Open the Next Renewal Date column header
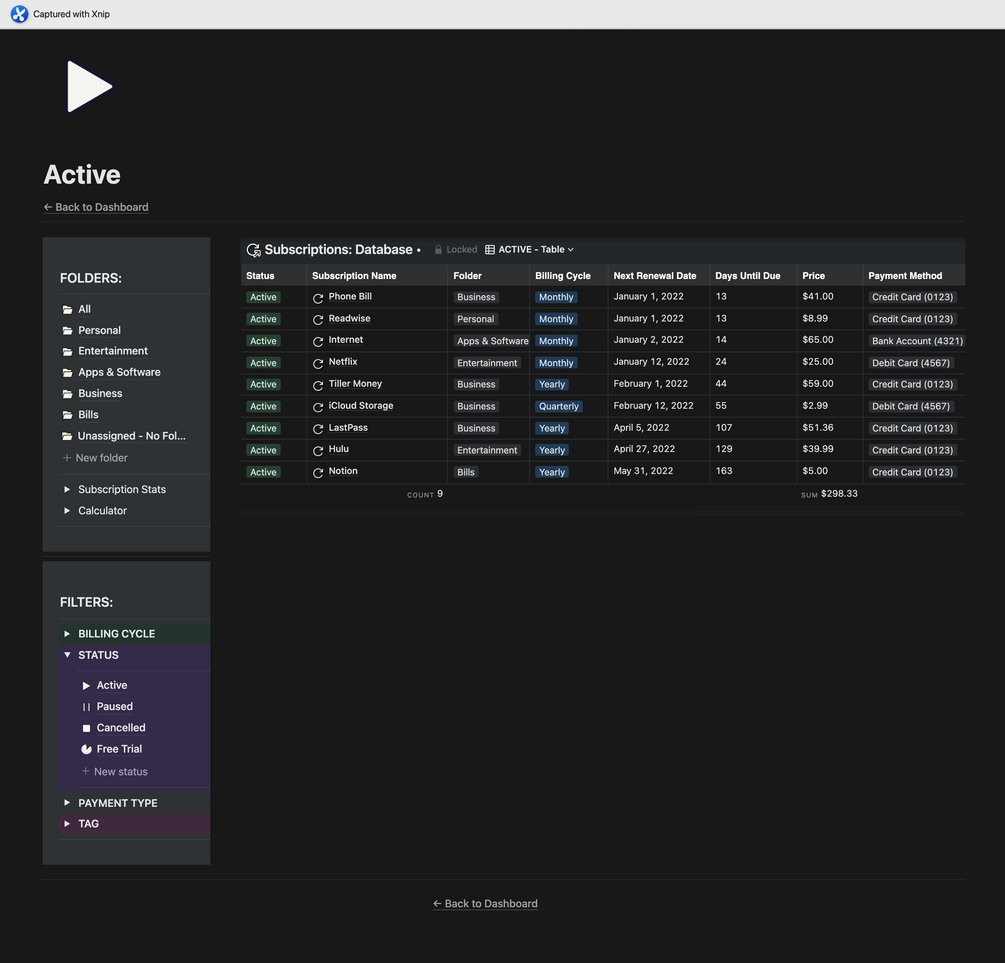Image resolution: width=1005 pixels, height=963 pixels. pos(658,276)
